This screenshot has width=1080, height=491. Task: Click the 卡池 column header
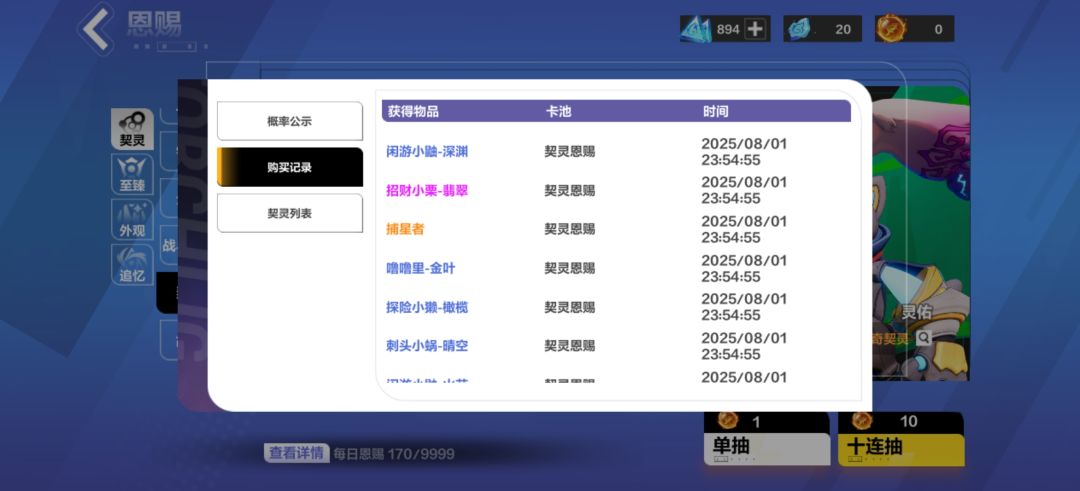coord(559,112)
